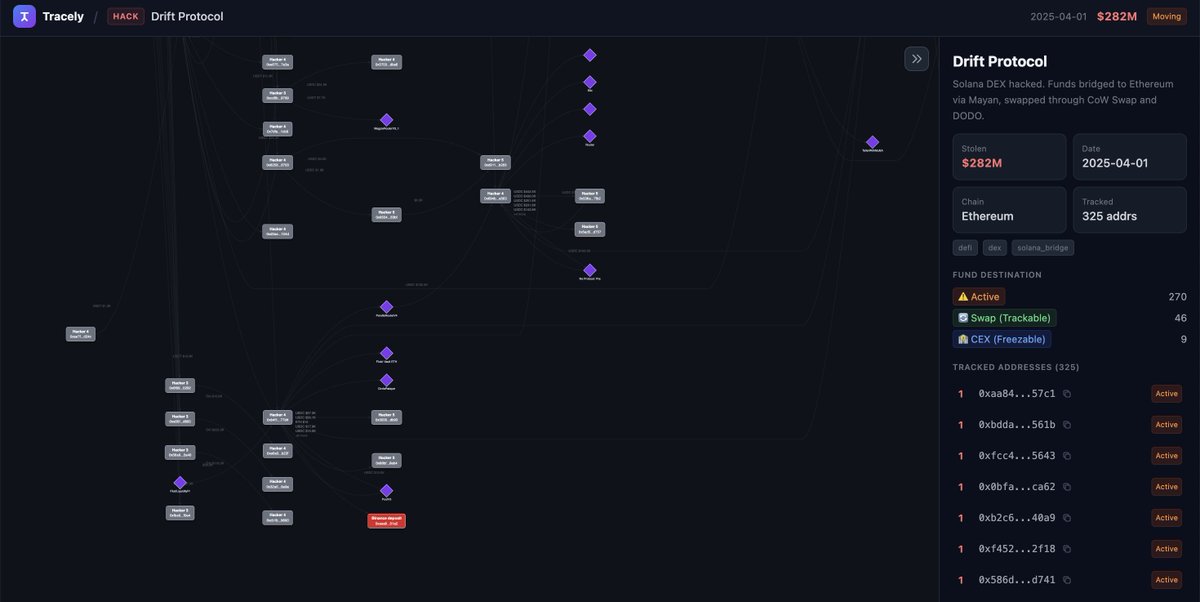Select the PendleRouterV4 diamond node
The width and height of the screenshot is (1200, 602).
386,307
